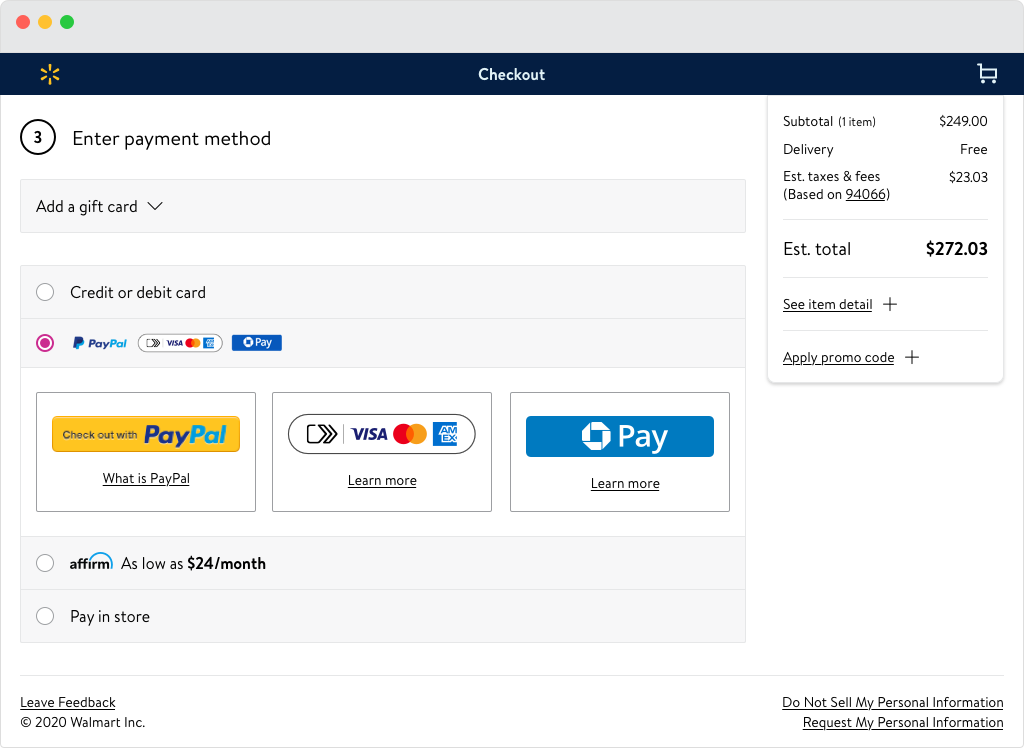The width and height of the screenshot is (1024, 748).
Task: Click the Walmart spark logo
Action: coord(50,74)
